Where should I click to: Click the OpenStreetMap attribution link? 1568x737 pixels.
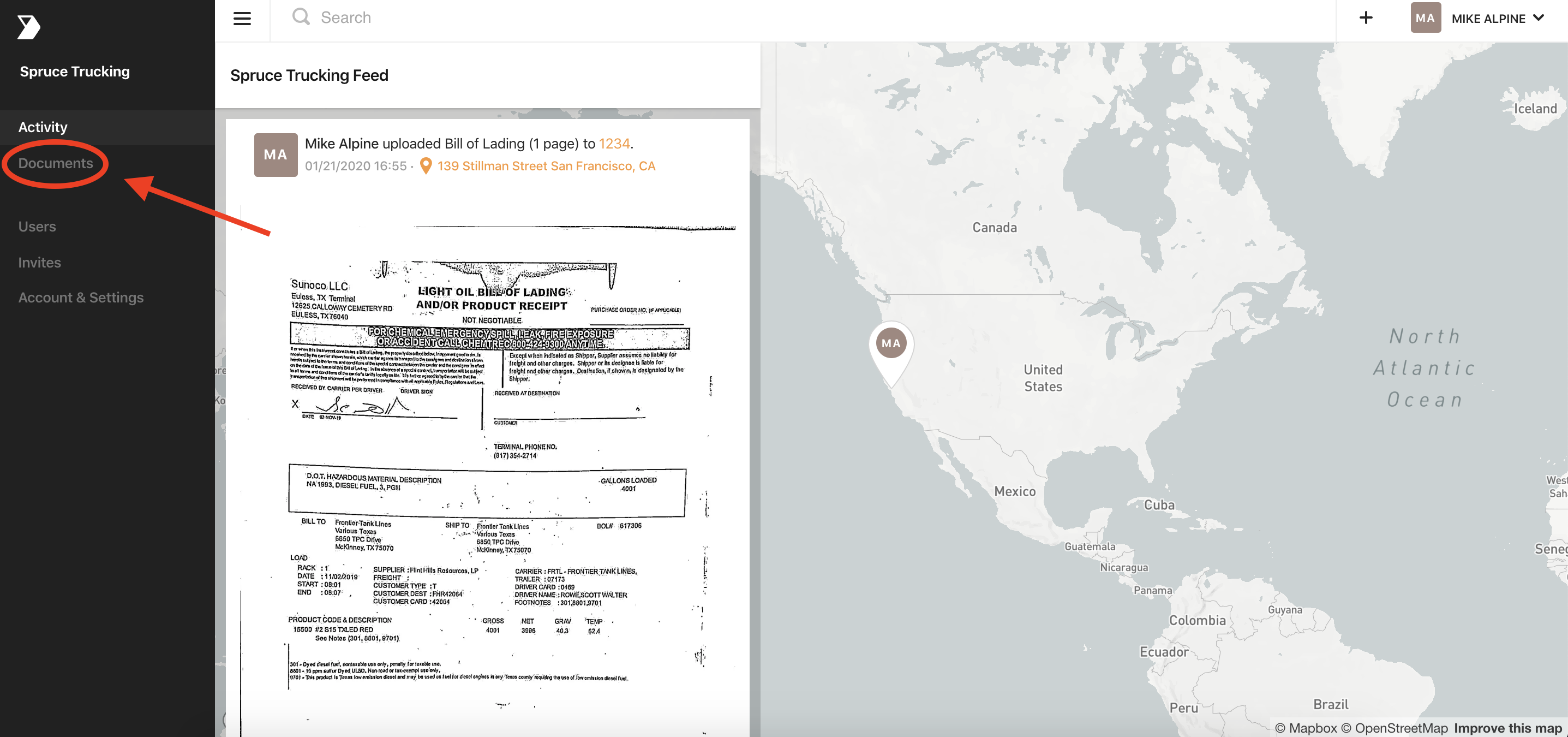pos(1394,728)
